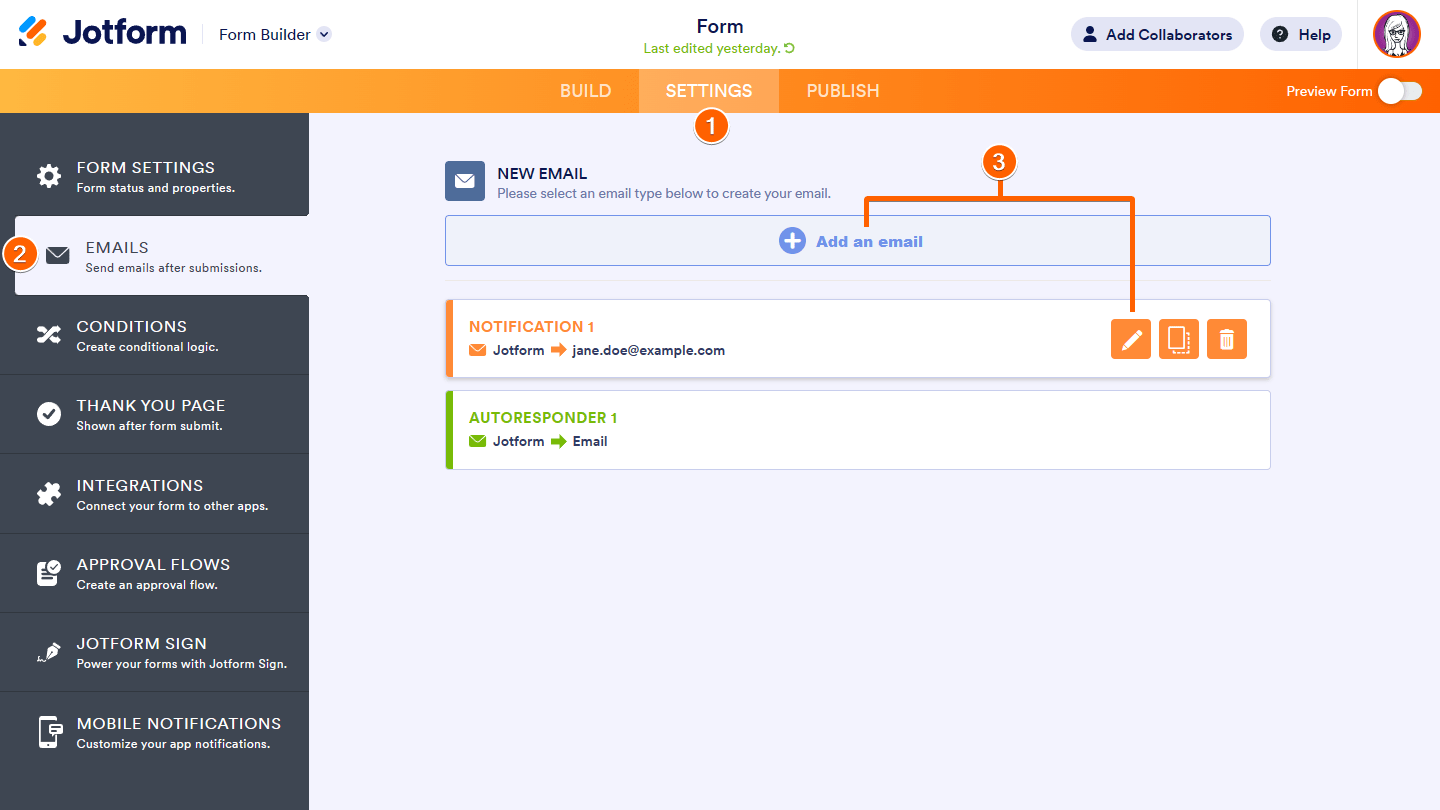Image resolution: width=1440 pixels, height=810 pixels.
Task: Click the Help button
Action: [x=1300, y=33]
